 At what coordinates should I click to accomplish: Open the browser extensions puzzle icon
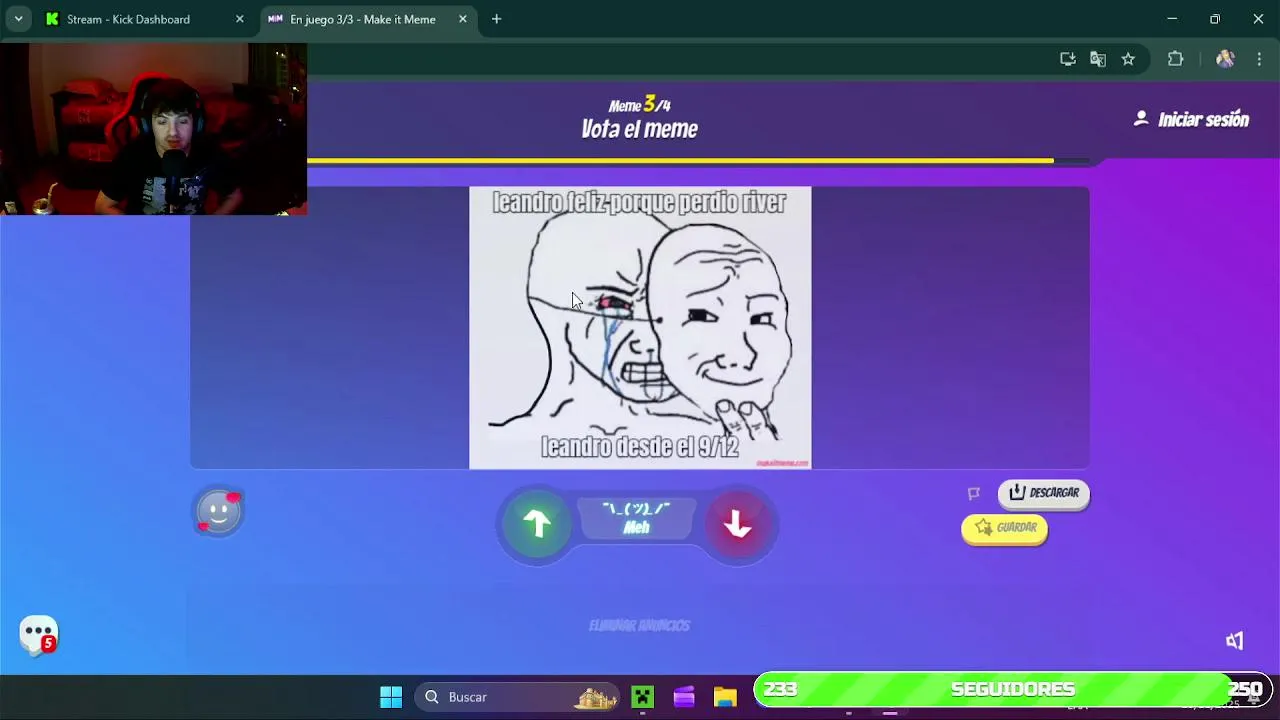point(1175,59)
